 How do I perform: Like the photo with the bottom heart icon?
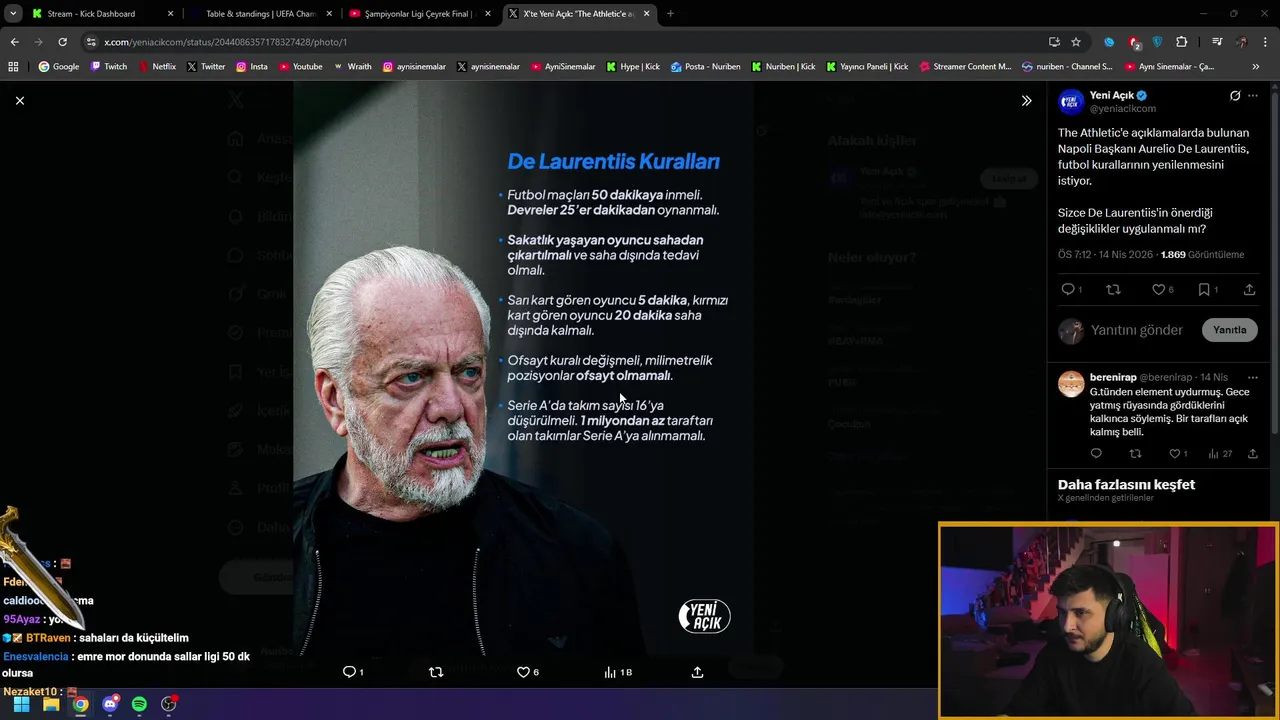click(523, 672)
